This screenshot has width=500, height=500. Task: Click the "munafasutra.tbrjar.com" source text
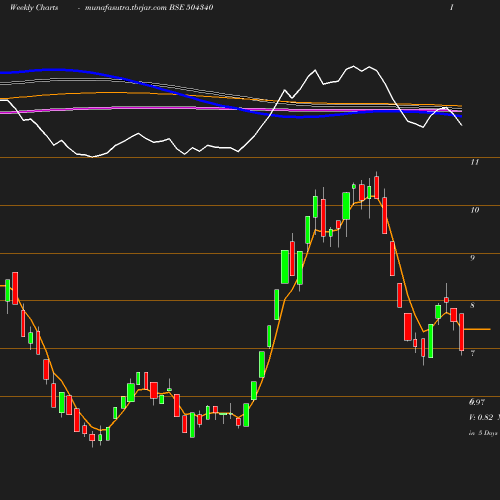(126, 8)
